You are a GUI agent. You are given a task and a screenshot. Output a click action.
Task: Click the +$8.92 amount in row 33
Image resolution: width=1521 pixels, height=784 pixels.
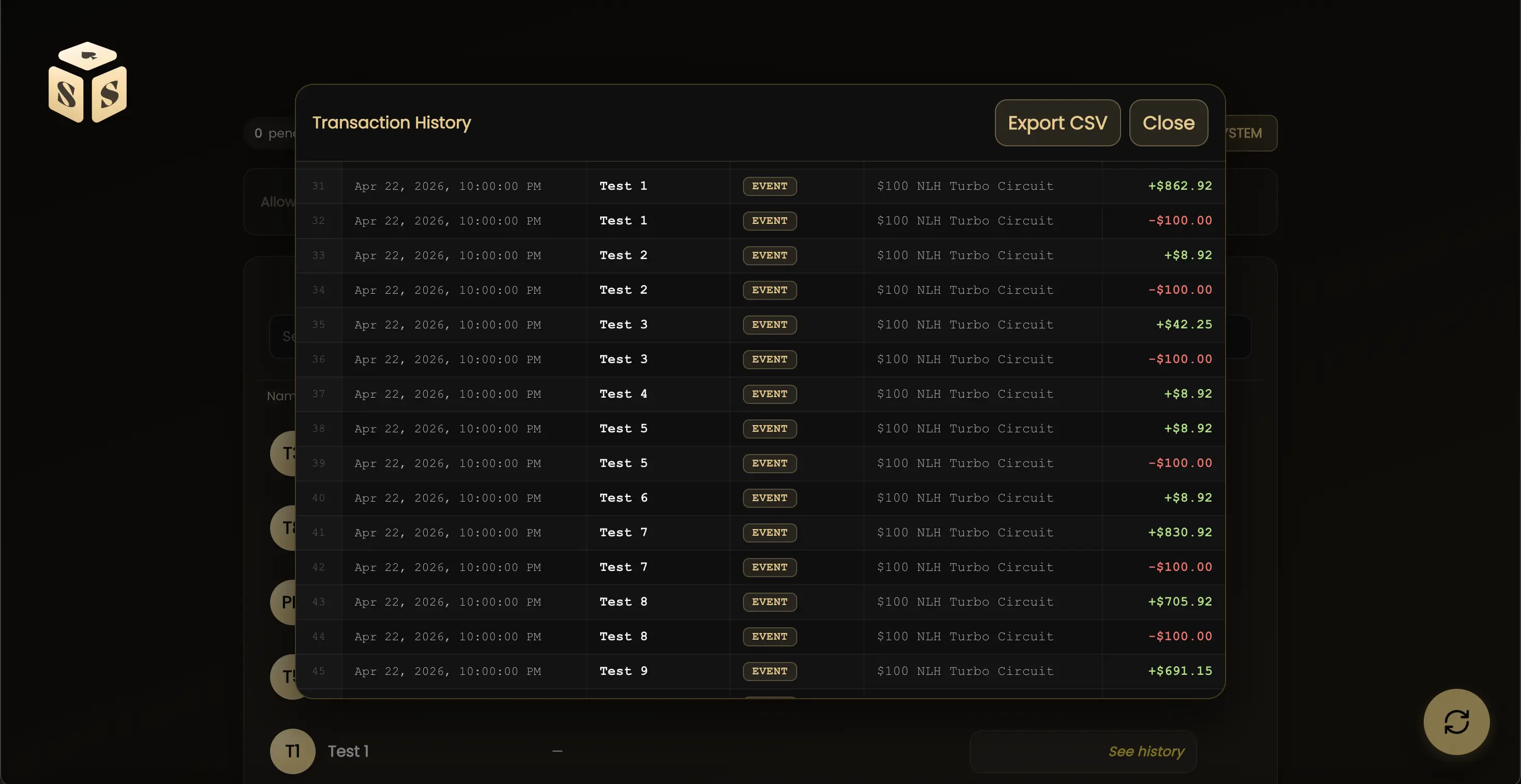[x=1188, y=255]
